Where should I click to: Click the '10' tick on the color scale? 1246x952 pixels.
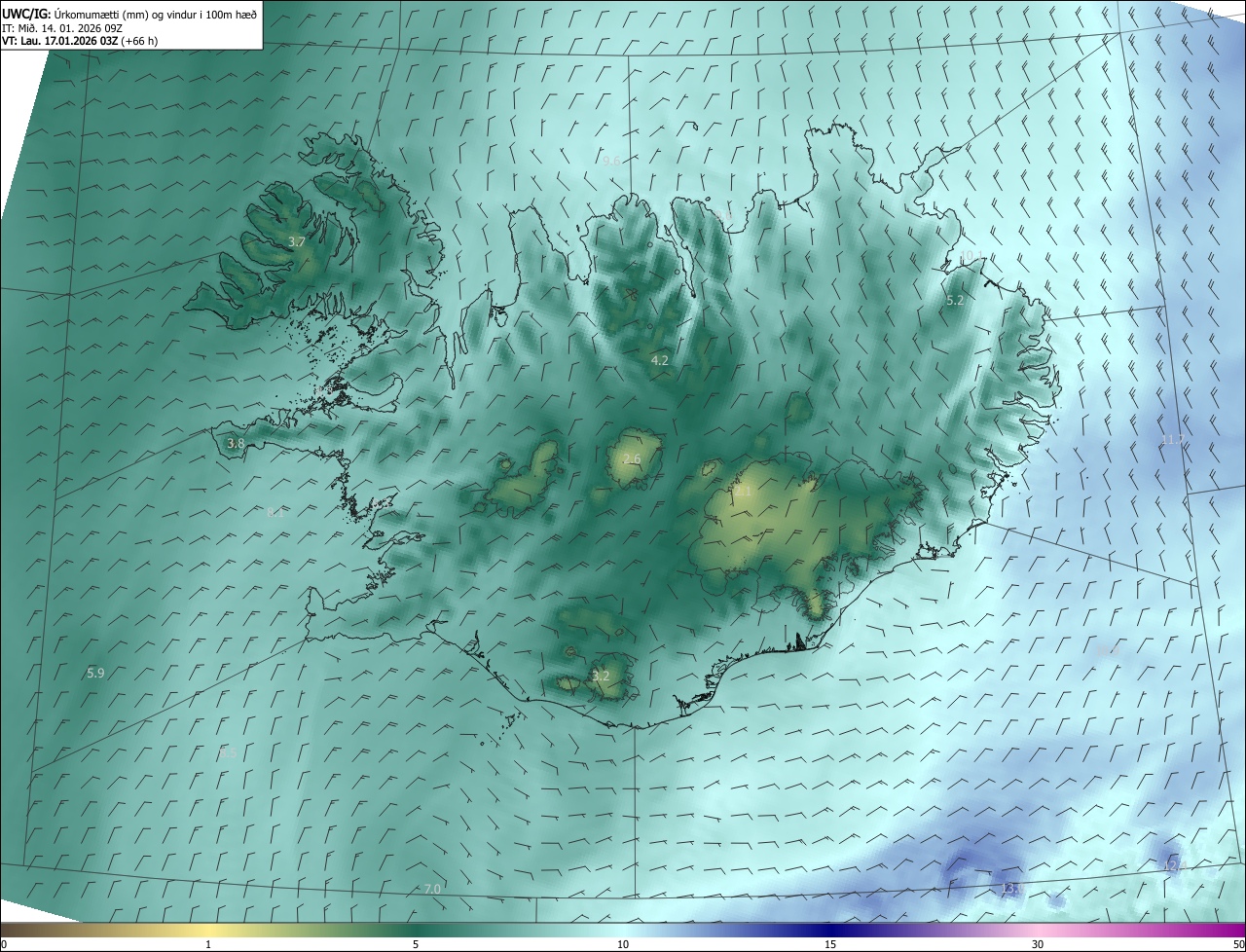[x=623, y=944]
